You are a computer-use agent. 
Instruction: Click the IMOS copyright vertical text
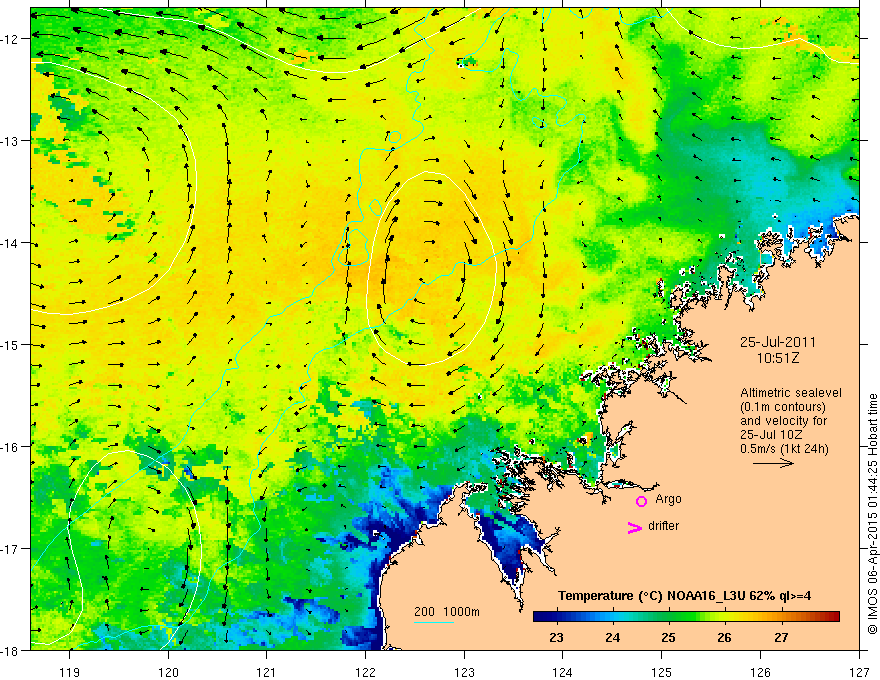coord(872,513)
